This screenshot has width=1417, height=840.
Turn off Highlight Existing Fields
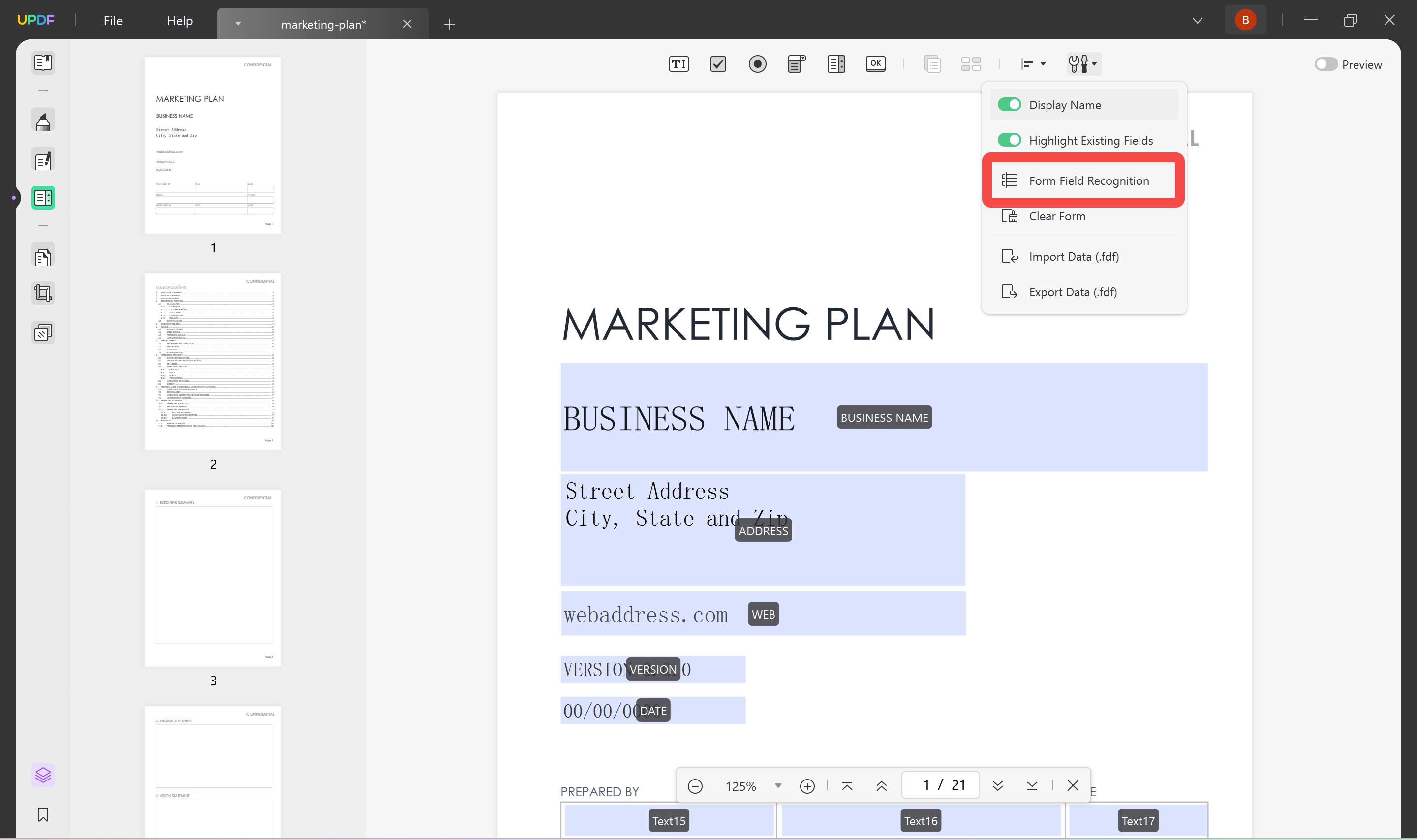tap(1010, 140)
